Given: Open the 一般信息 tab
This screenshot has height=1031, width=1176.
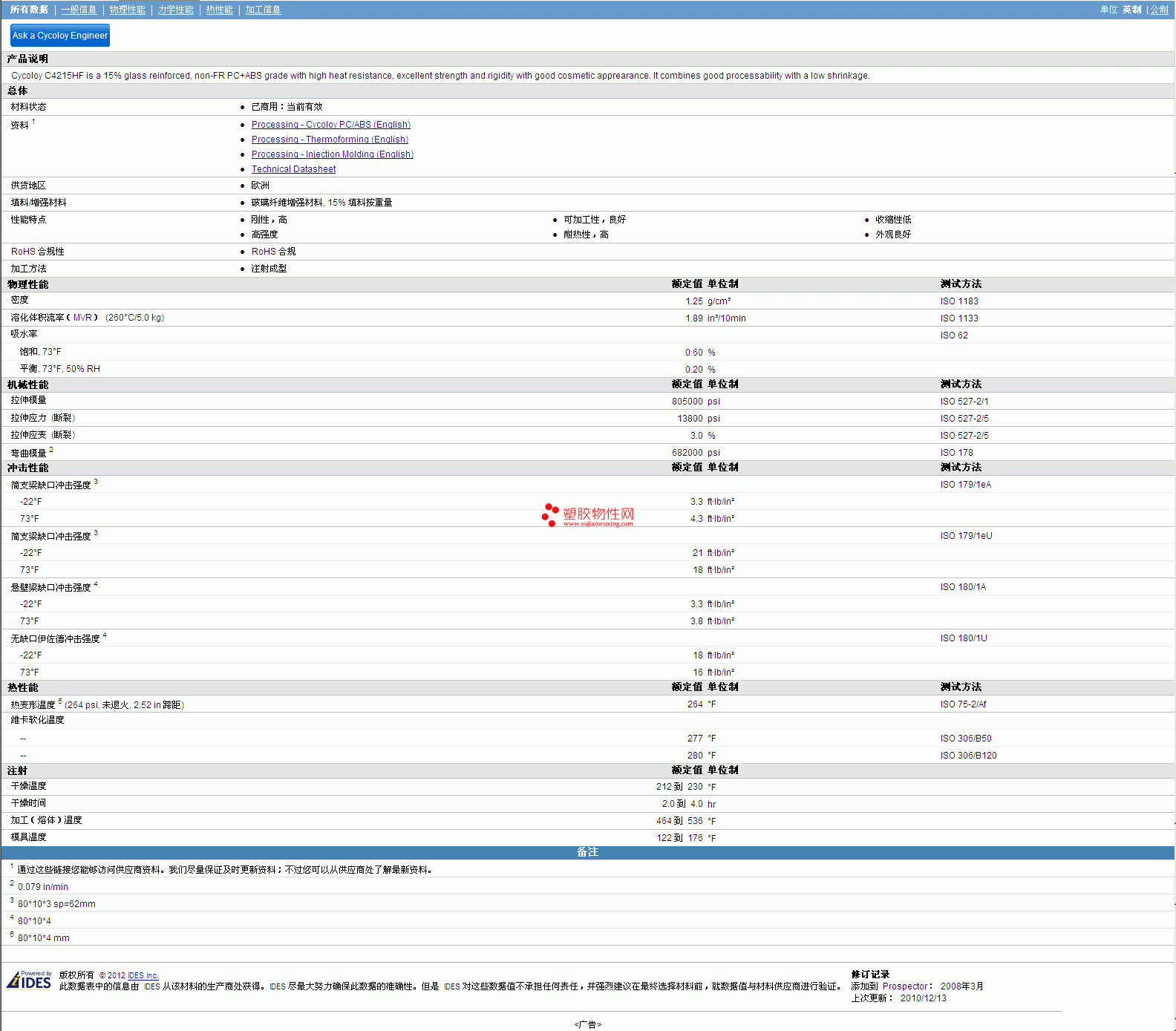Looking at the screenshot, I should click(x=79, y=10).
